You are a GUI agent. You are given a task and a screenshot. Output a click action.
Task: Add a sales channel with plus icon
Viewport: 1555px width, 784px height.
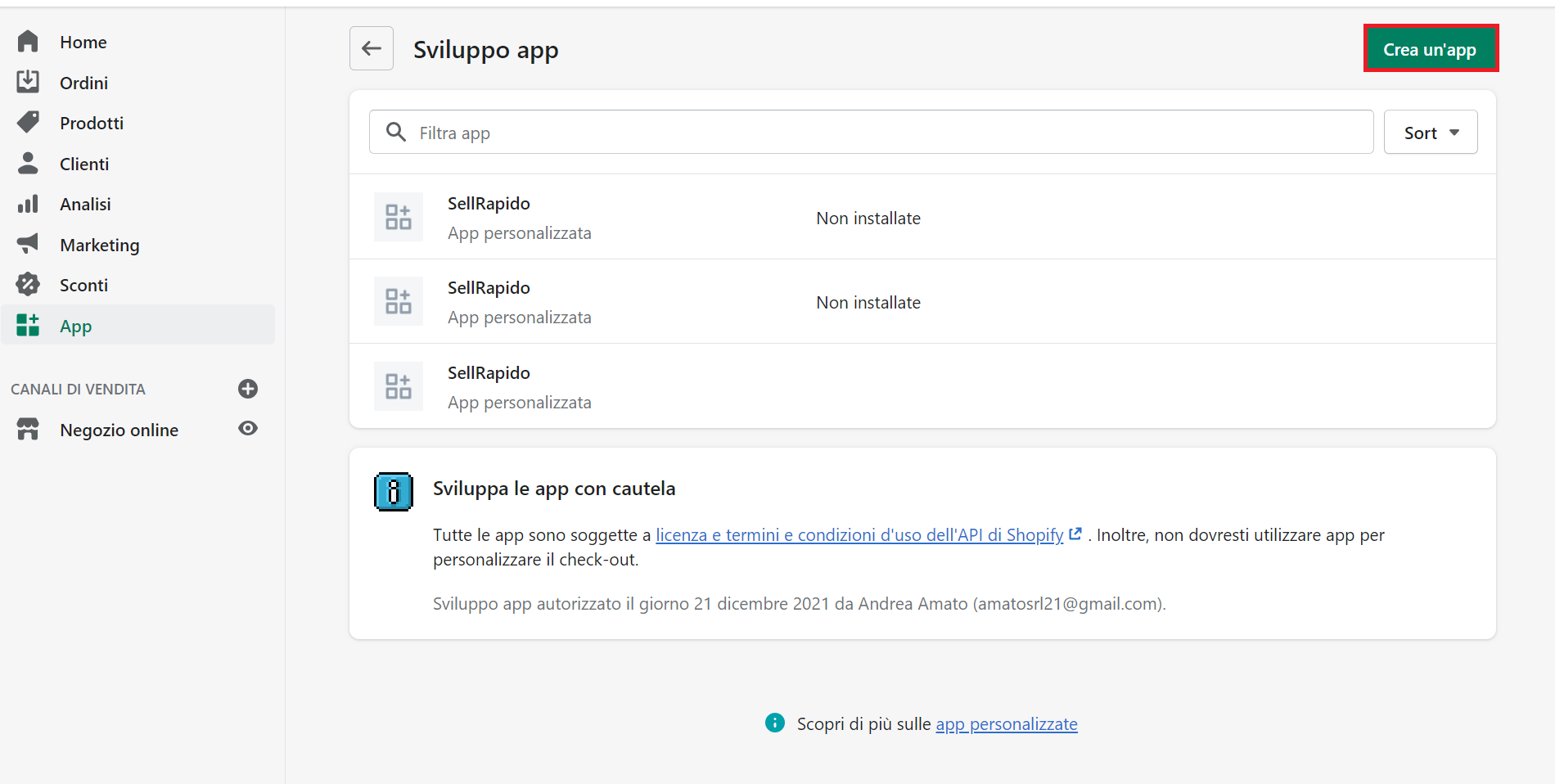point(248,389)
